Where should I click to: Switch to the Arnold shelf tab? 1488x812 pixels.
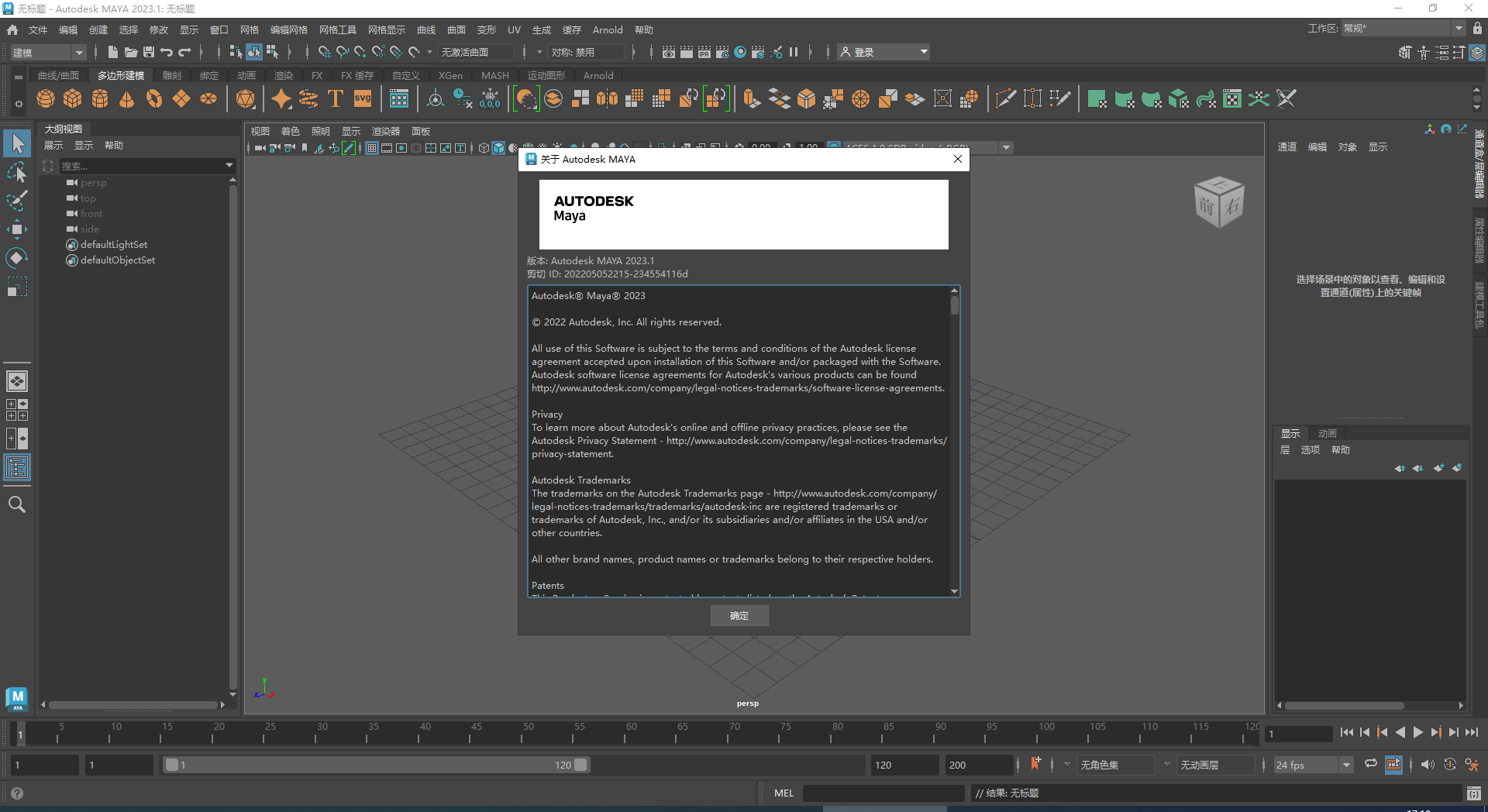point(598,75)
